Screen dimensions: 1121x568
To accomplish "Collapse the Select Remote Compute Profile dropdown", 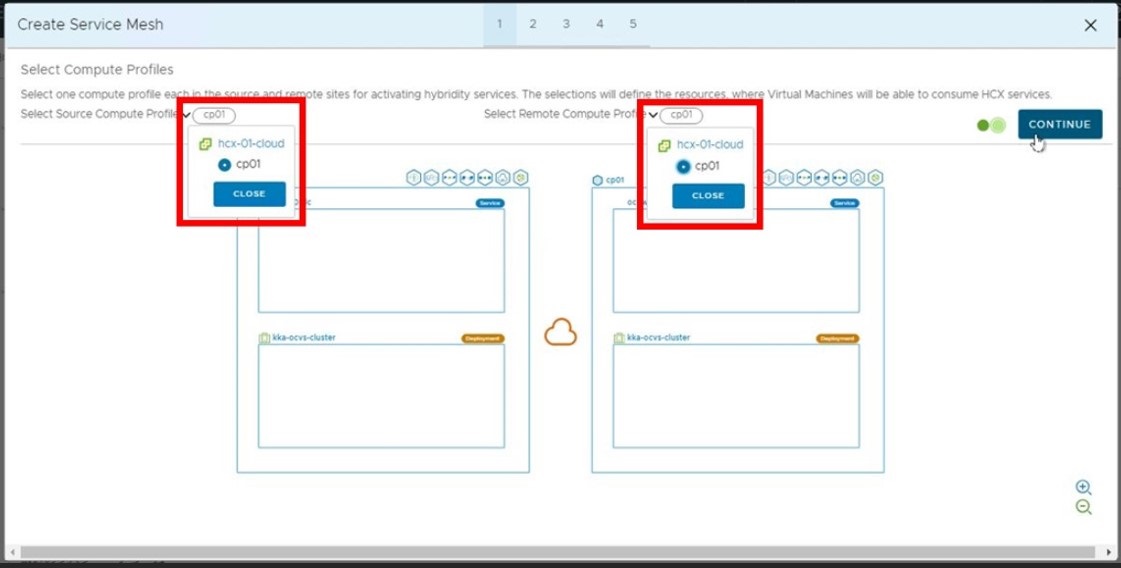I will (x=653, y=115).
